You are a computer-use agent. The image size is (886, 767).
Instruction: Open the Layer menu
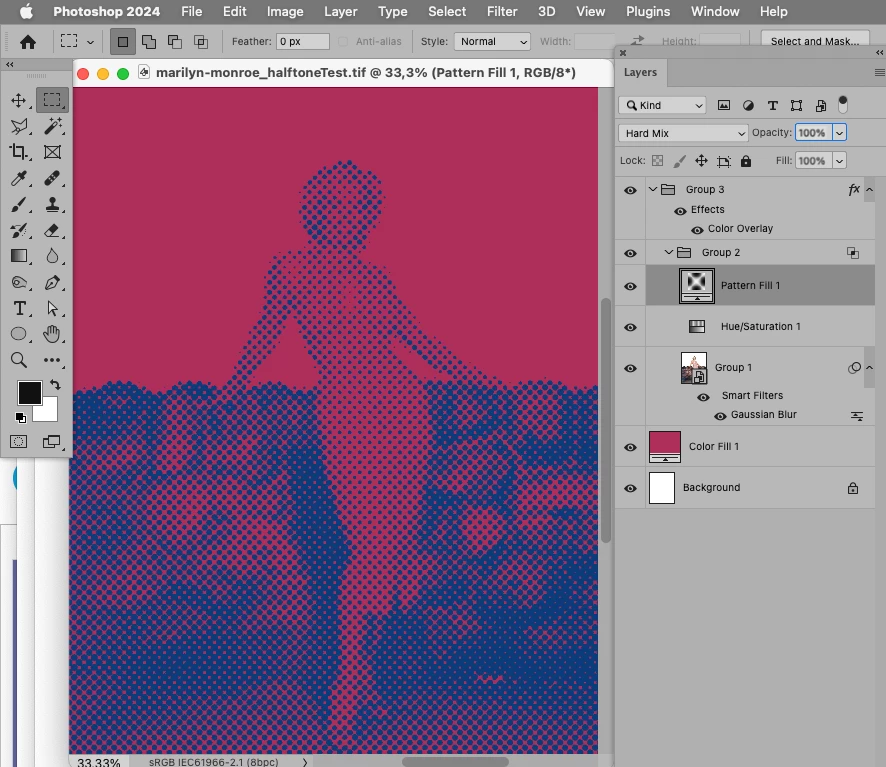pos(340,11)
